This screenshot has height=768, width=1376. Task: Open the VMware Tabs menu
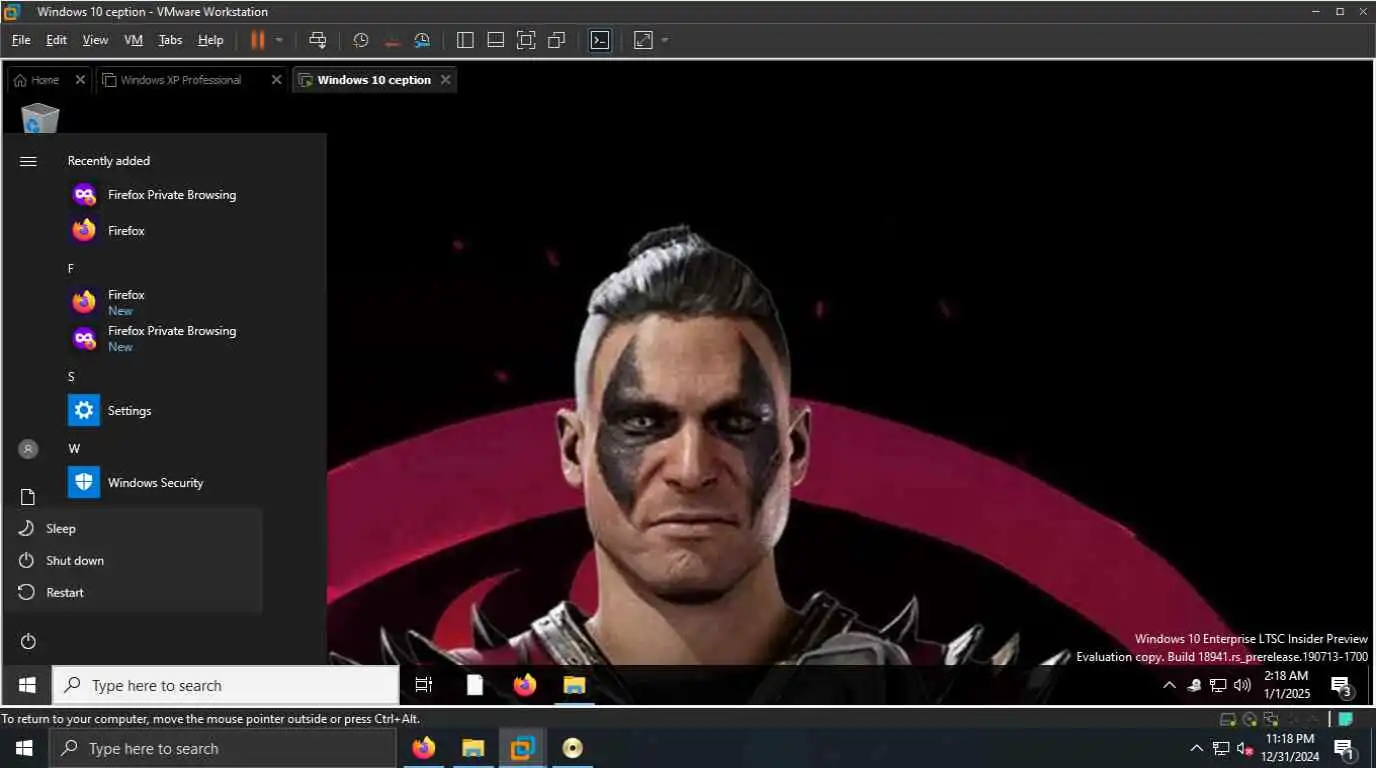point(170,40)
